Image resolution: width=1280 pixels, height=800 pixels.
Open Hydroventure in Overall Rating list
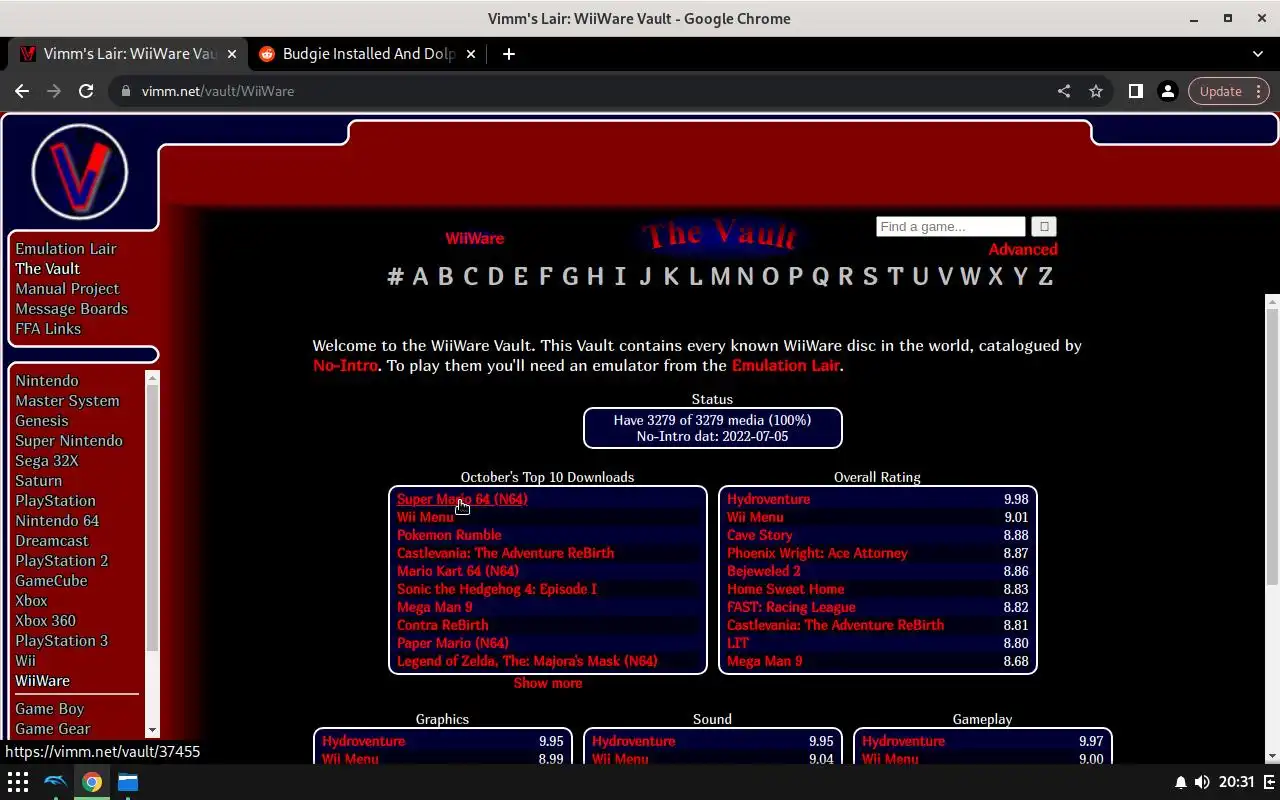point(768,499)
